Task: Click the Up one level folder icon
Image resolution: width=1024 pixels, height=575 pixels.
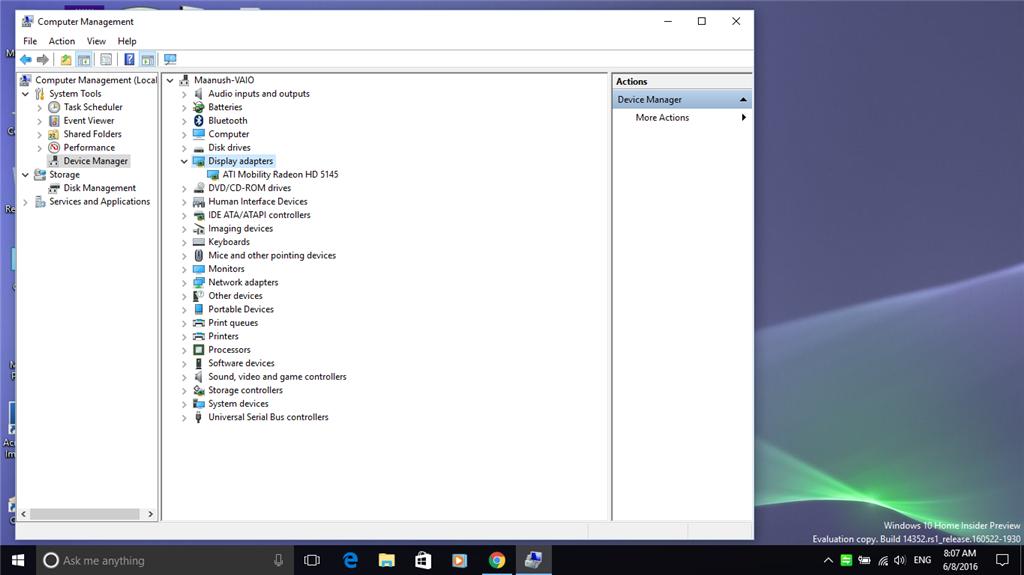Action: click(66, 59)
